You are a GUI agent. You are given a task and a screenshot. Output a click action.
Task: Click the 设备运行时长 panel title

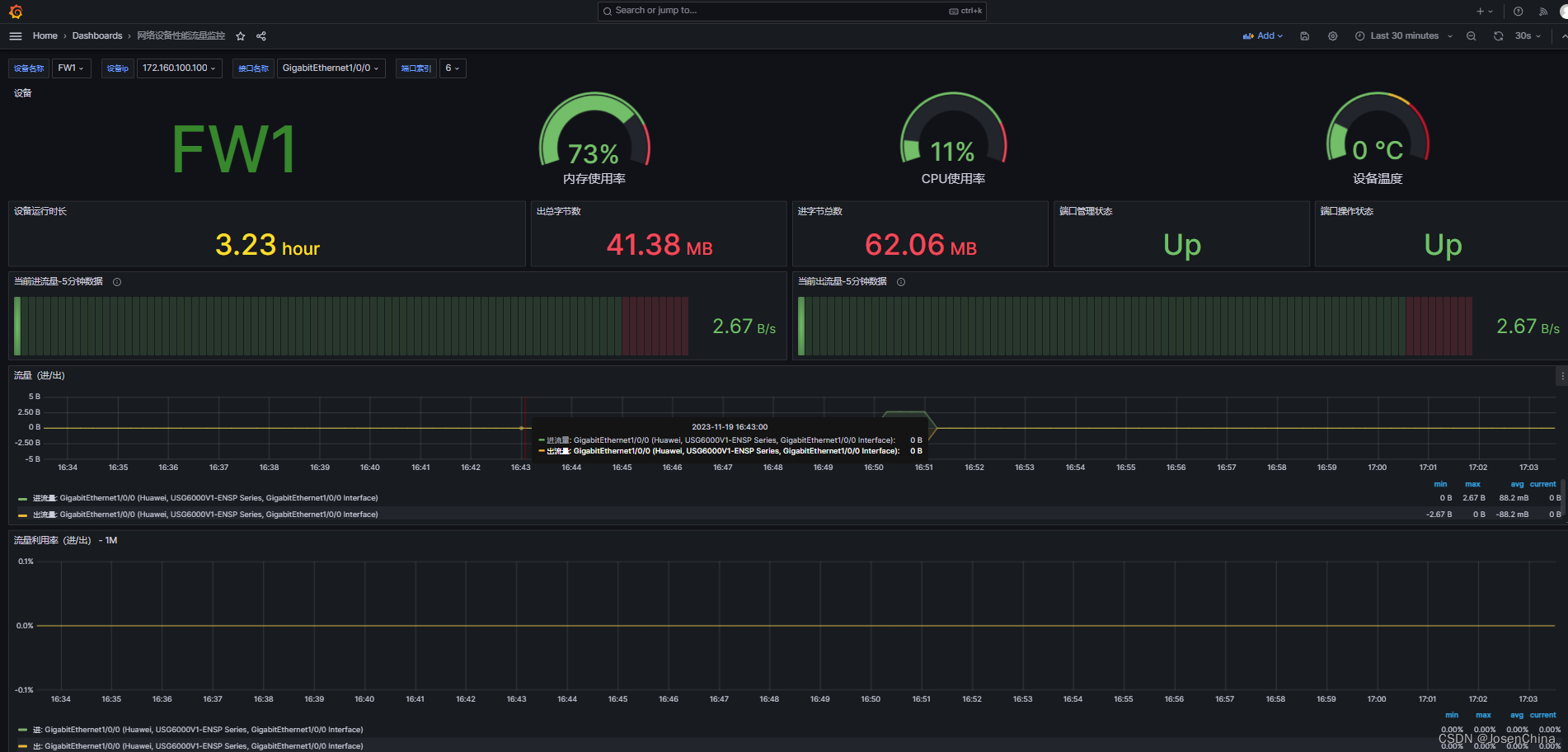pyautogui.click(x=40, y=211)
